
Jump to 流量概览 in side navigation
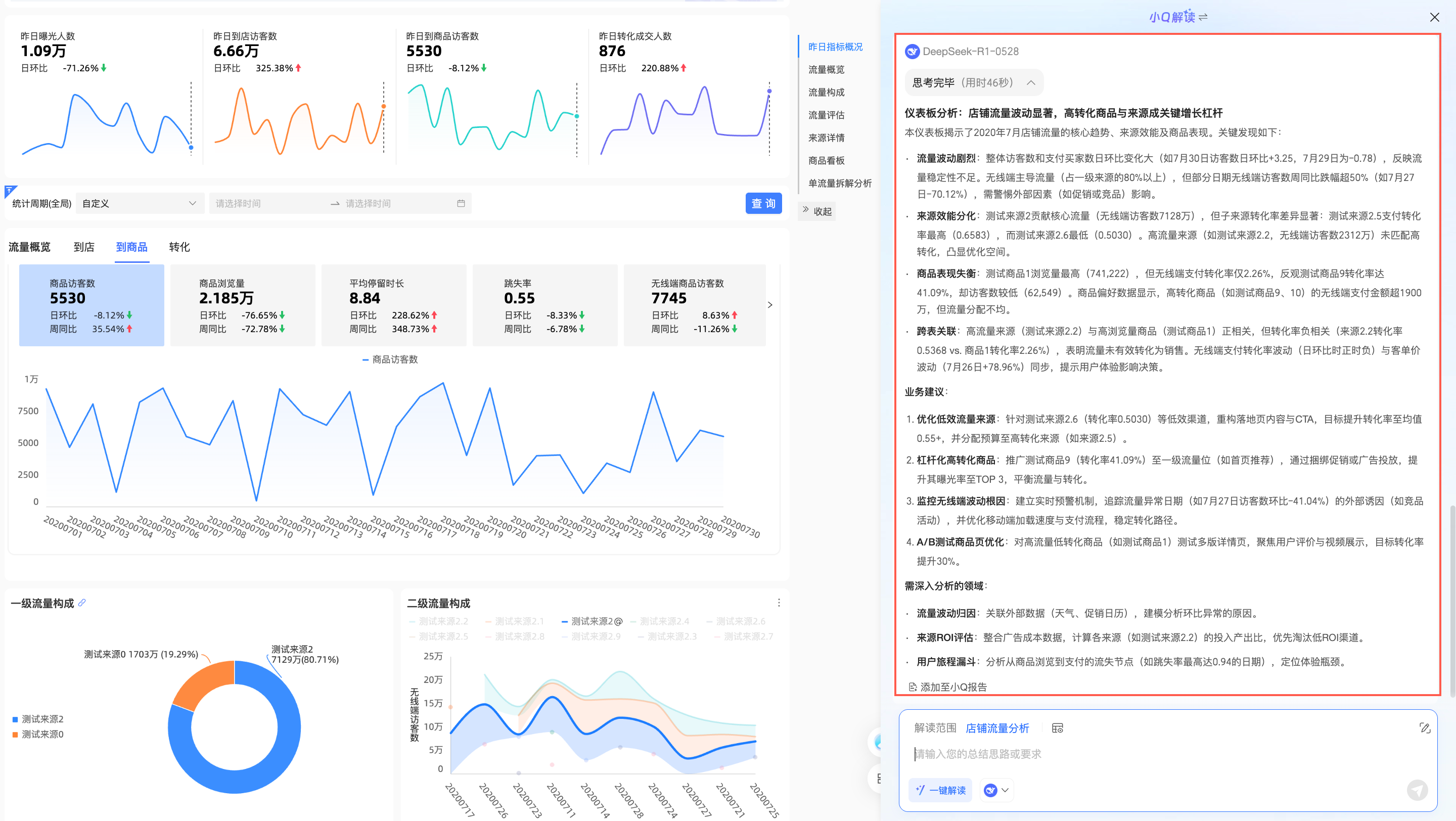tap(826, 69)
